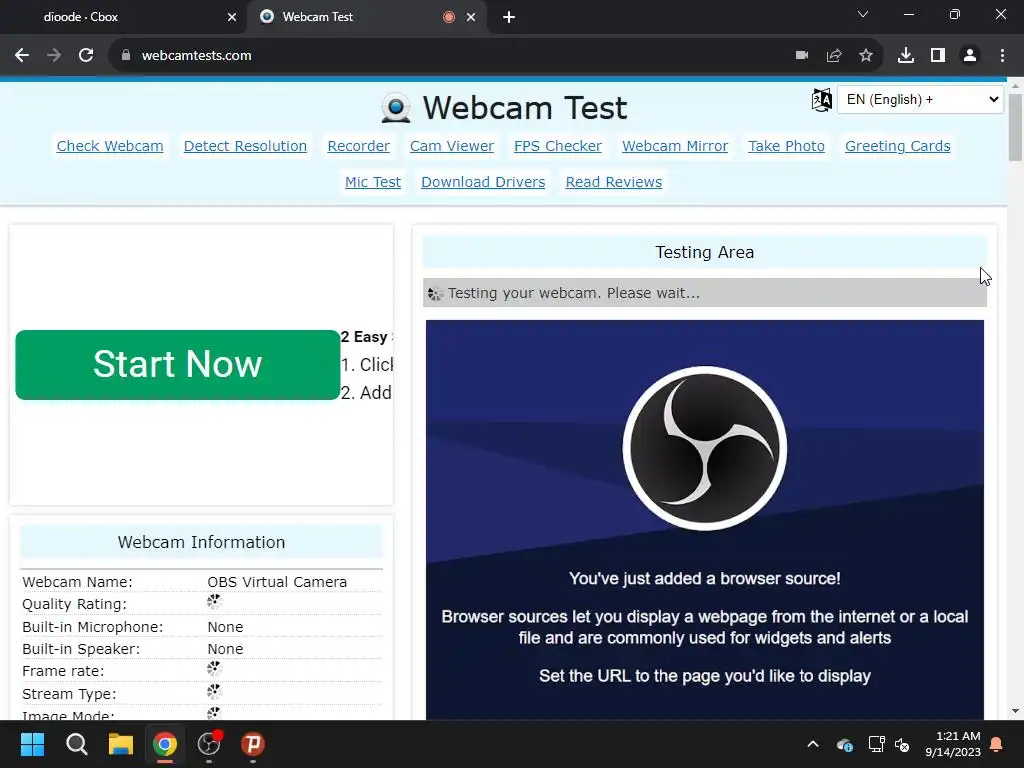
Task: Click the recording indicator on Webcam Test tab
Action: (x=449, y=17)
